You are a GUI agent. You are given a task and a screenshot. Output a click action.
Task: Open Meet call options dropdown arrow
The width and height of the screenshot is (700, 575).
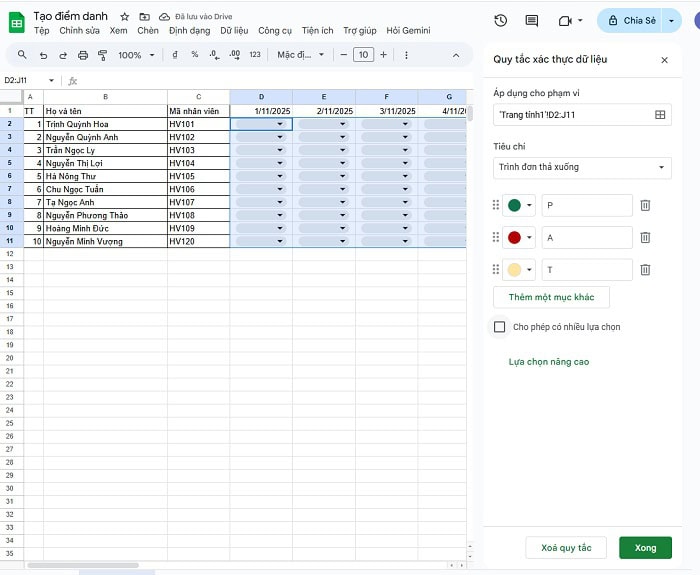pos(580,21)
